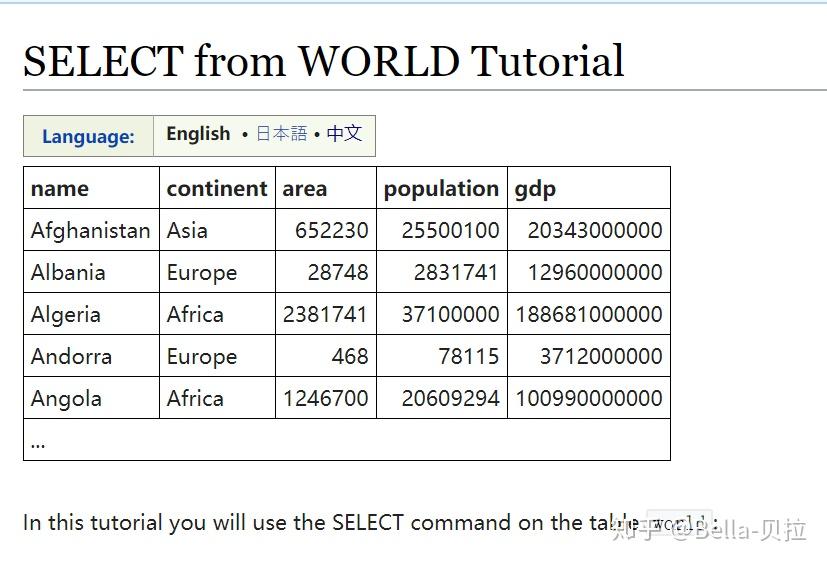Switch language to 中文
The width and height of the screenshot is (827, 563).
[x=344, y=133]
